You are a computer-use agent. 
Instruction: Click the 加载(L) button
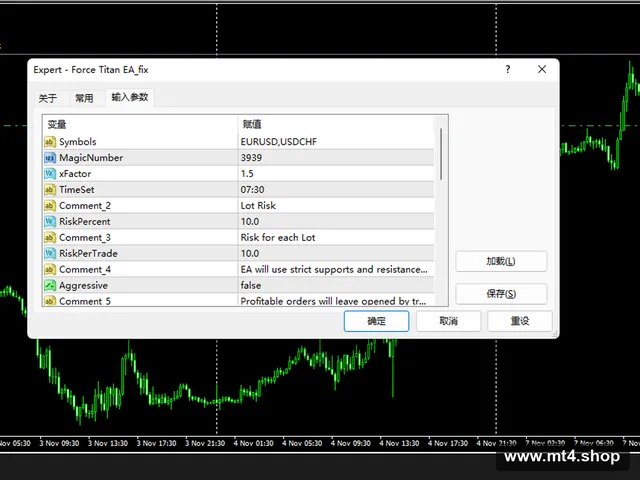(x=501, y=261)
